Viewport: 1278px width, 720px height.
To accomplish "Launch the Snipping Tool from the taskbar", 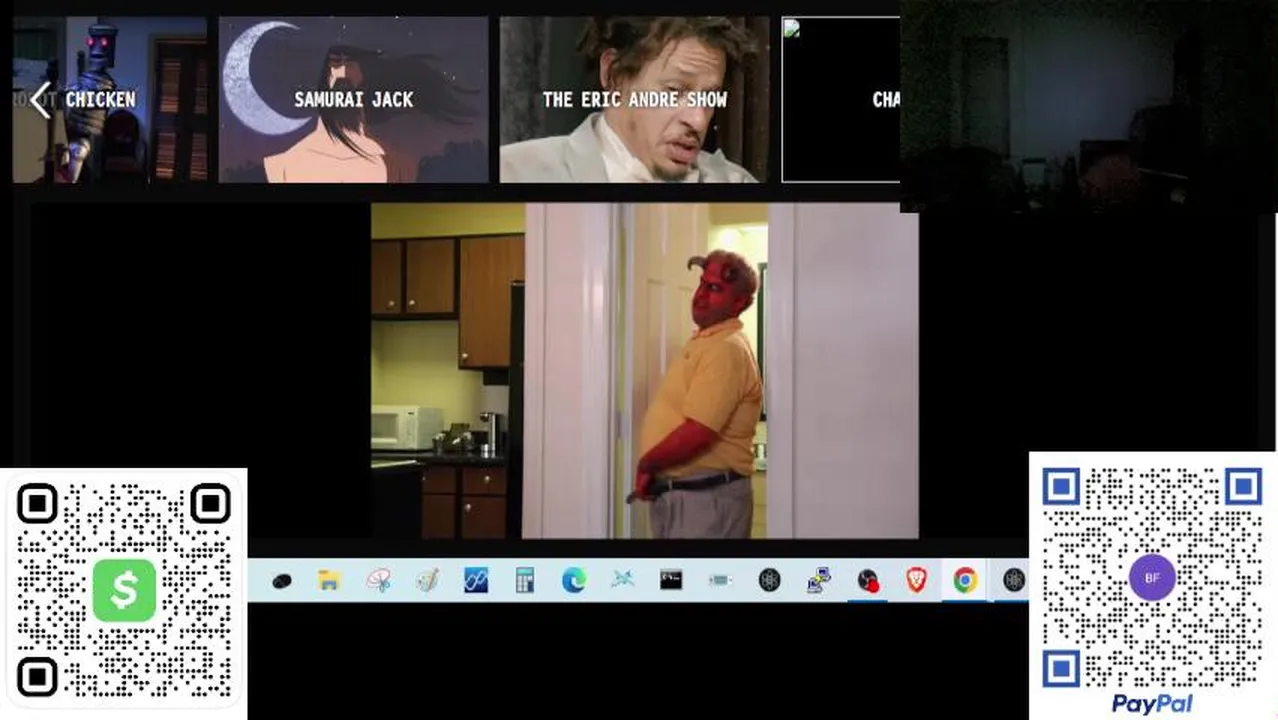I will pyautogui.click(x=378, y=581).
